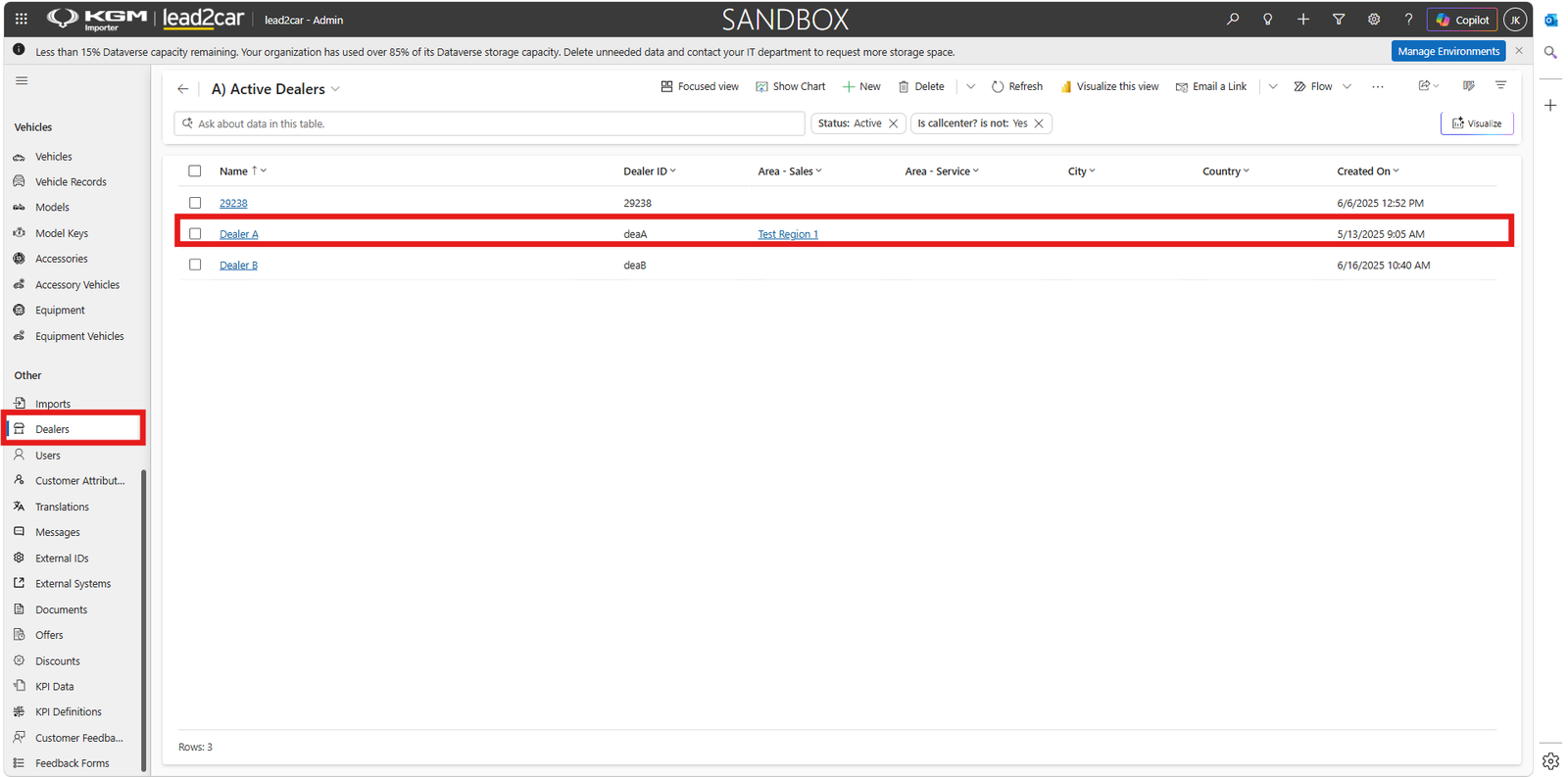The image size is (1568, 777).
Task: Go back using the left arrow
Action: (x=182, y=89)
